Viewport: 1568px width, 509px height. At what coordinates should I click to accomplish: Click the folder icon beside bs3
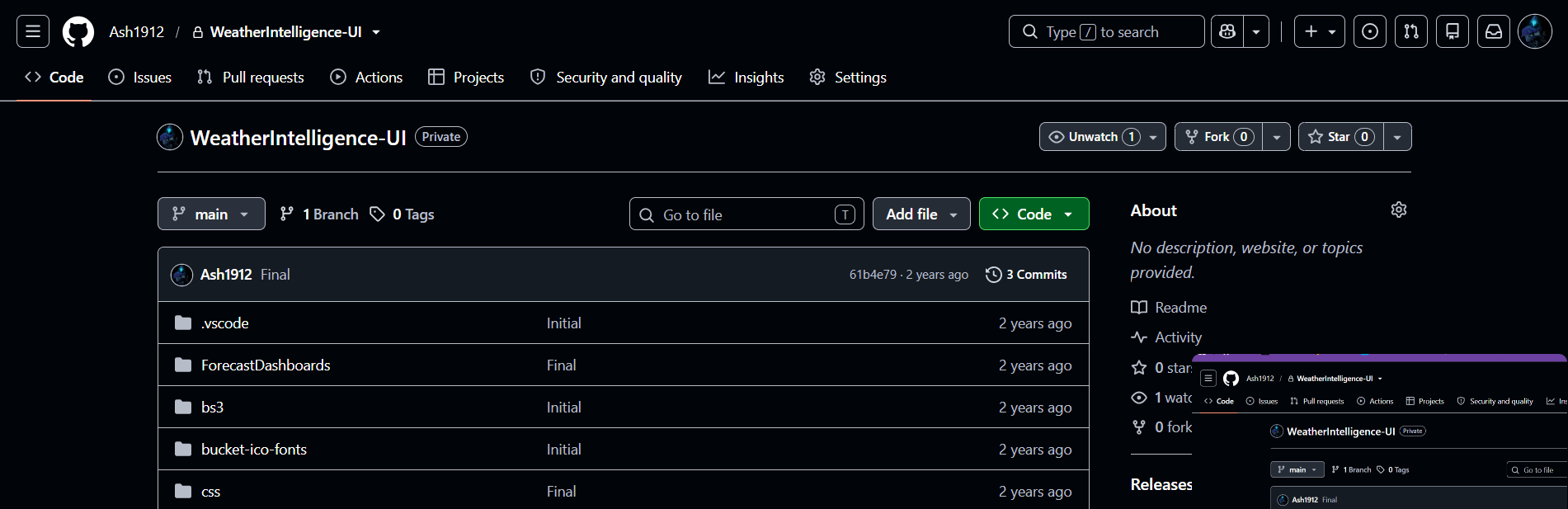tap(183, 407)
